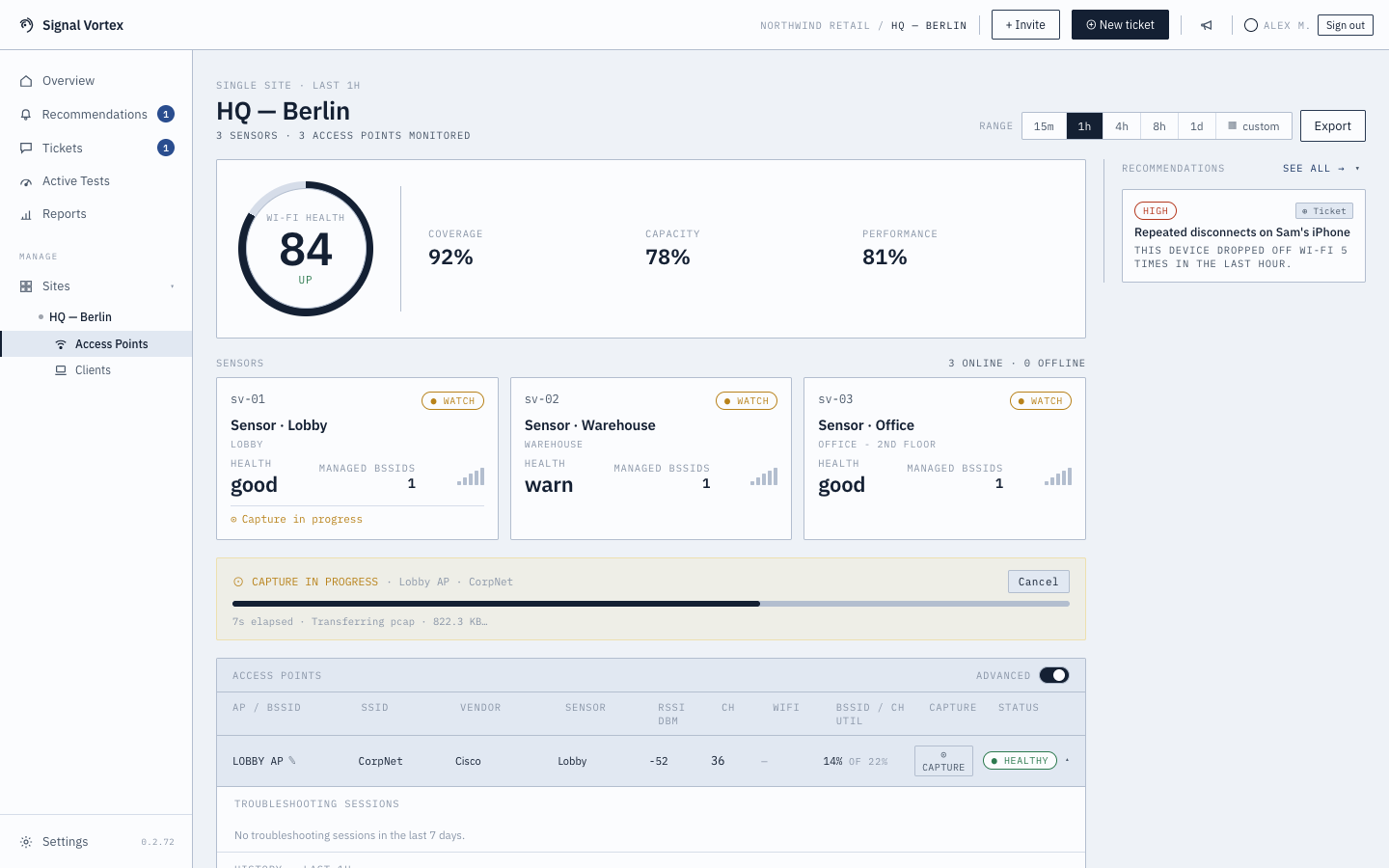Click the Clients laptop icon

pyautogui.click(x=61, y=370)
